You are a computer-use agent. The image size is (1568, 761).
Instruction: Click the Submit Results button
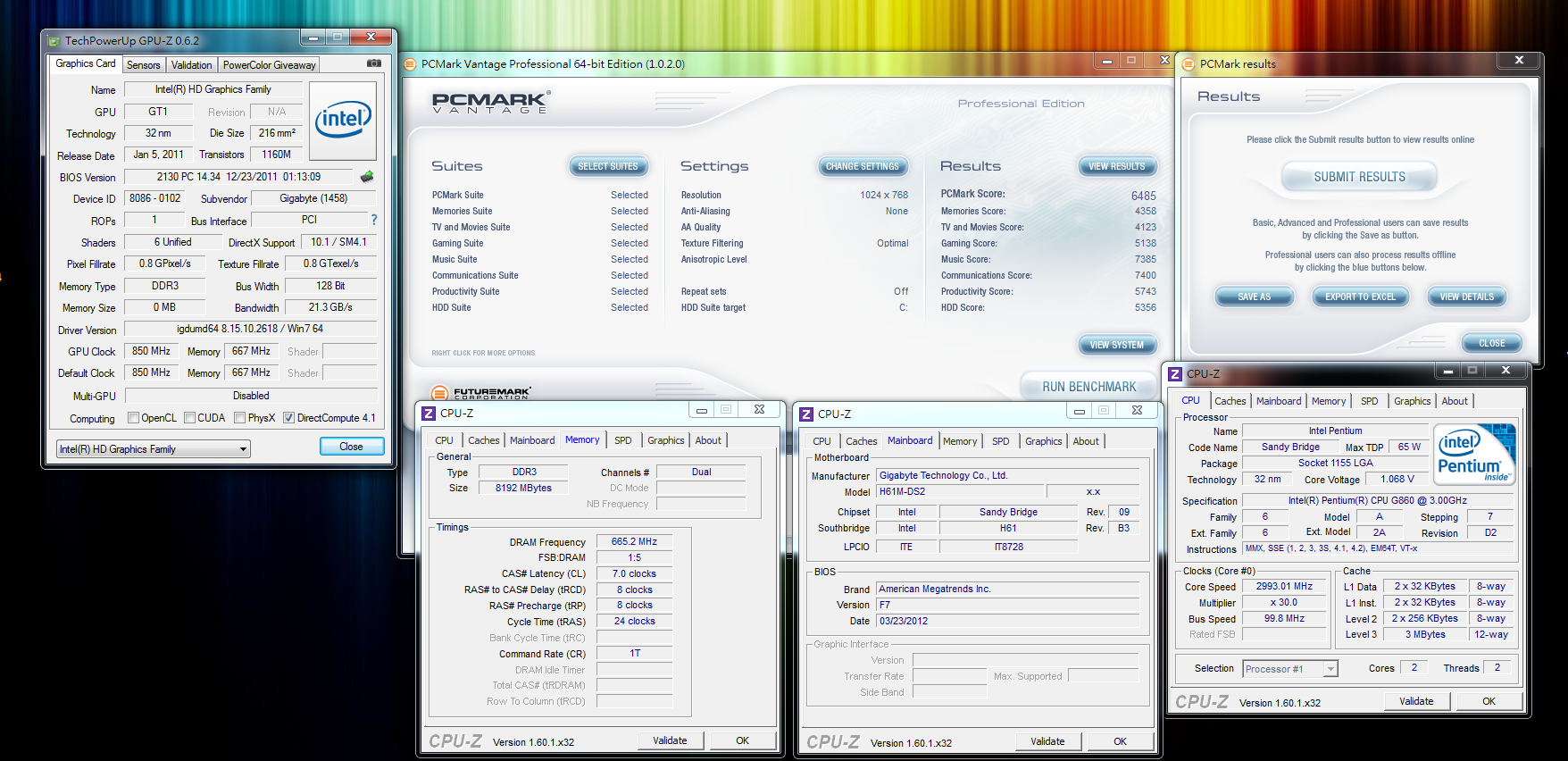1359,177
